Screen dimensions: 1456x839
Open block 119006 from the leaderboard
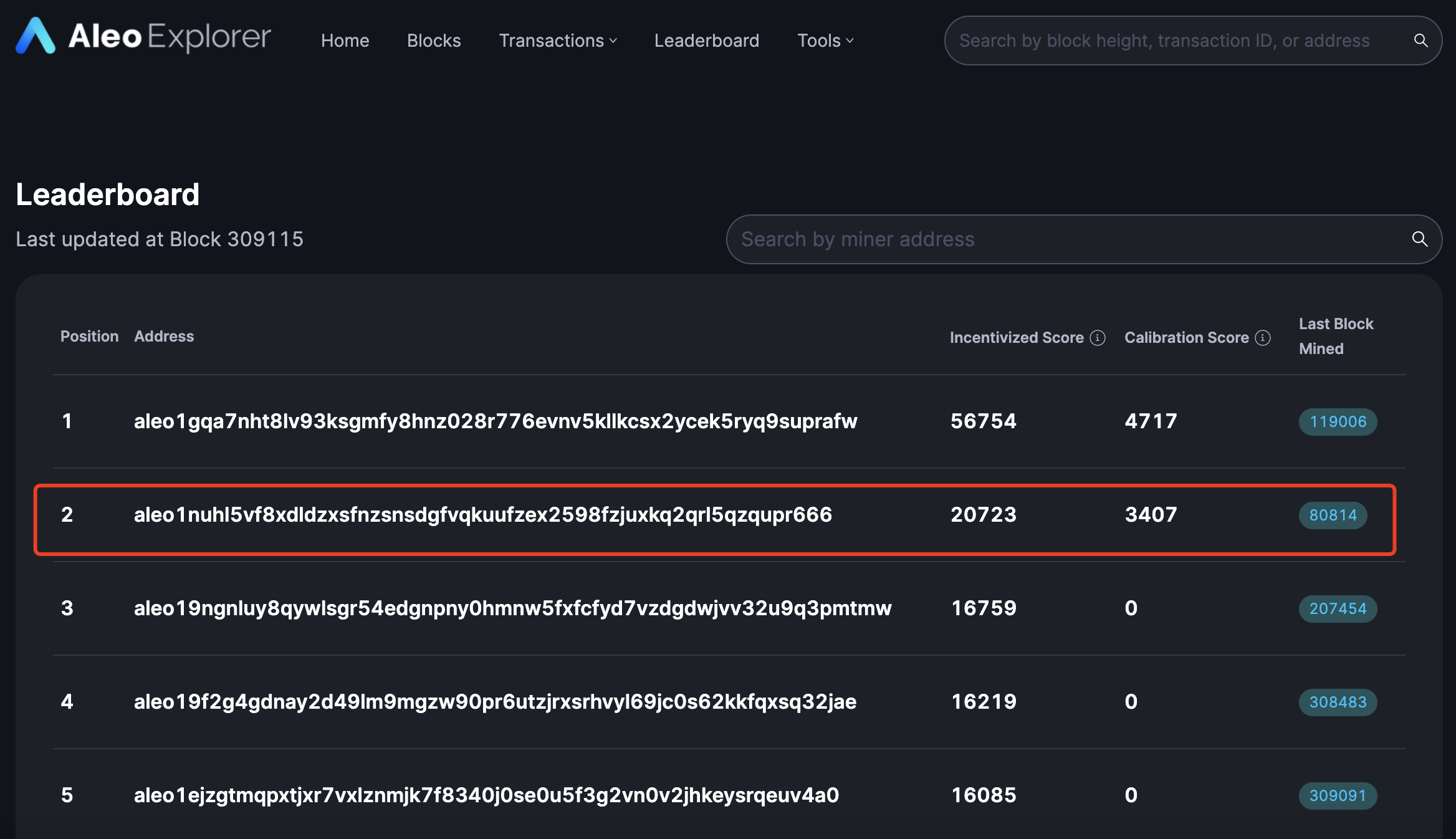(x=1336, y=422)
